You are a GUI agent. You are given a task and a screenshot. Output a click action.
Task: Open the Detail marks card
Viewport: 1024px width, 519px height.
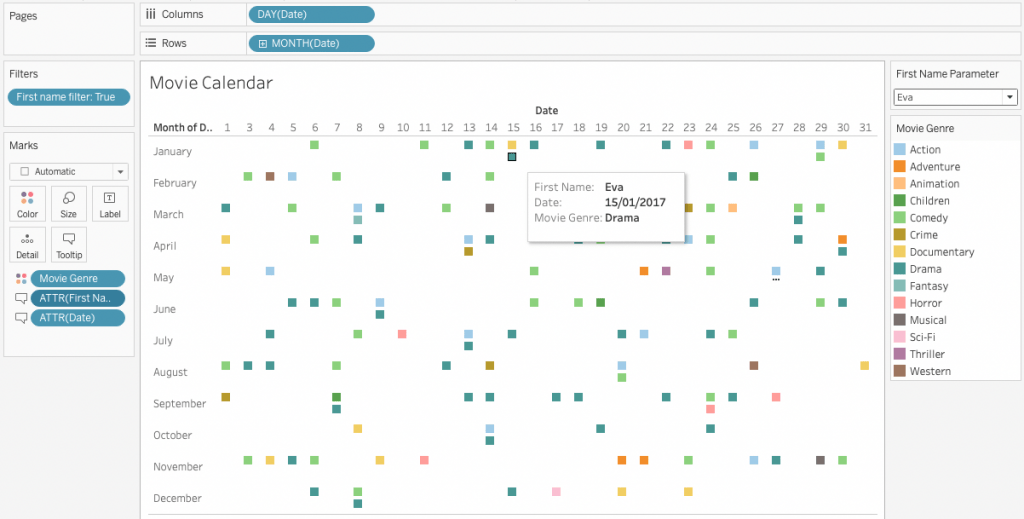click(28, 244)
